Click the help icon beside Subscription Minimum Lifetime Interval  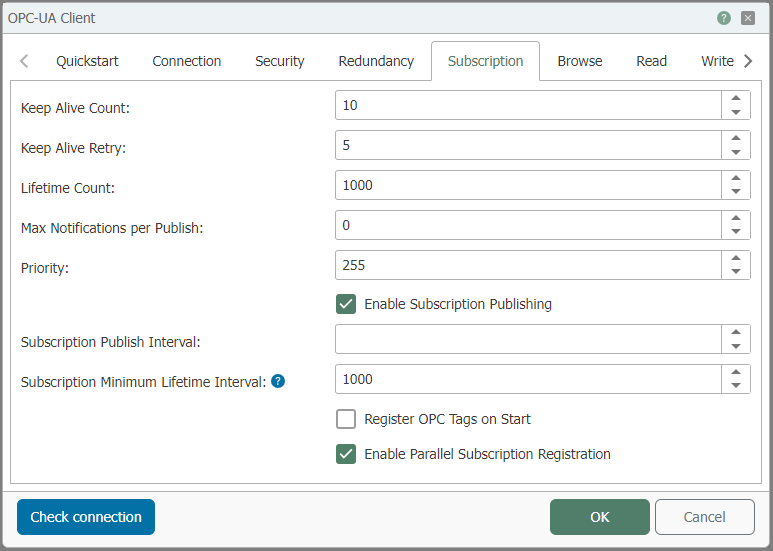pos(278,381)
